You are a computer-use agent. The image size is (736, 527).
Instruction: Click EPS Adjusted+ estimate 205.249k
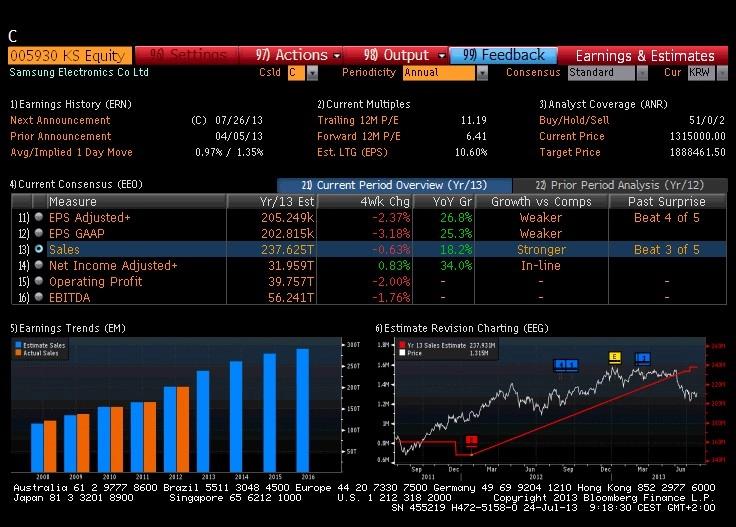[x=287, y=218]
